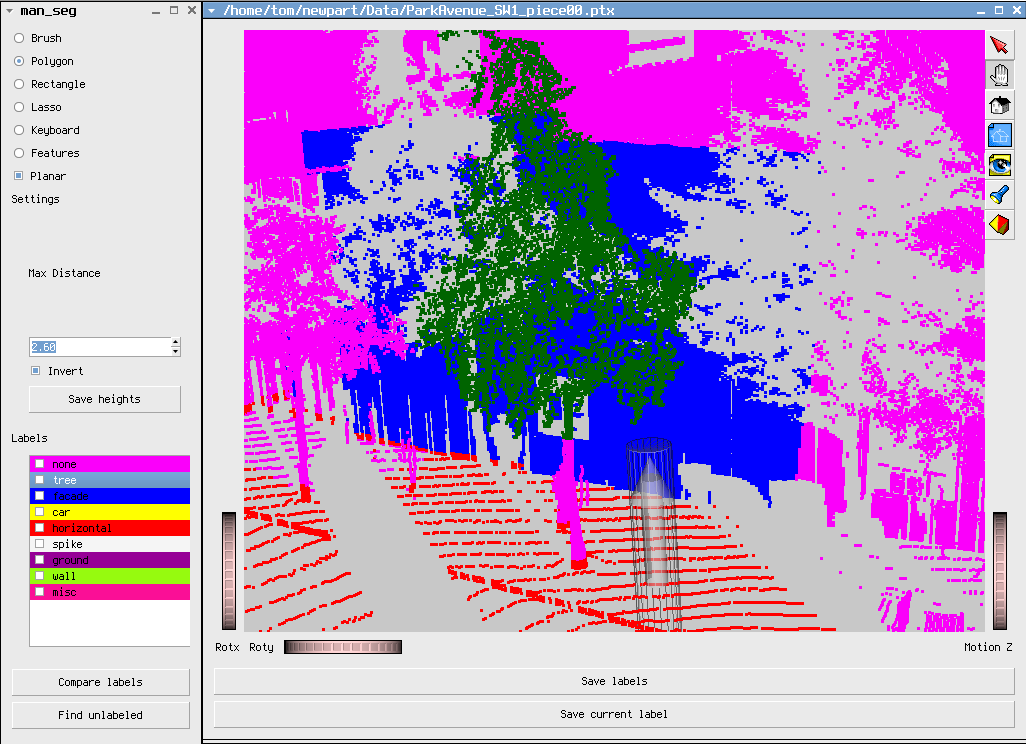Select the red arrow pick tool

point(999,46)
